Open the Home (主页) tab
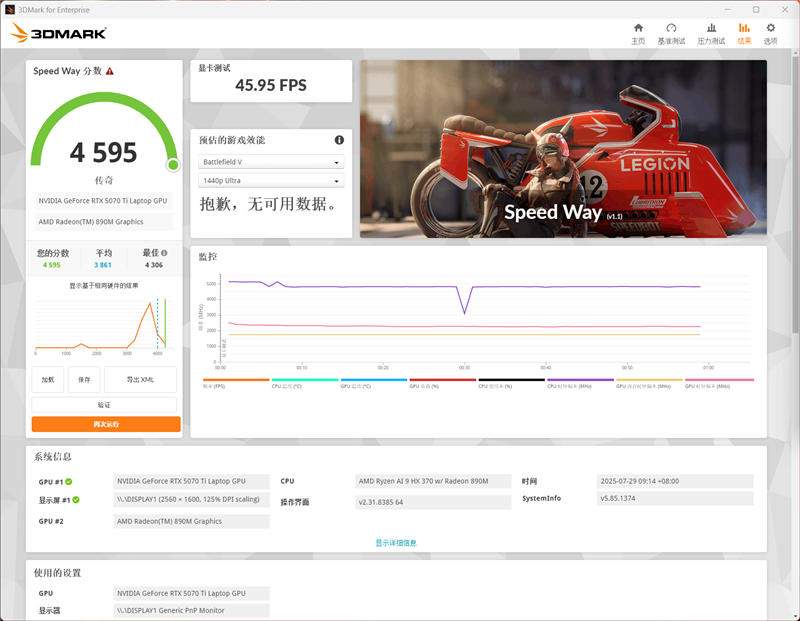This screenshot has height=621, width=800. tap(638, 33)
